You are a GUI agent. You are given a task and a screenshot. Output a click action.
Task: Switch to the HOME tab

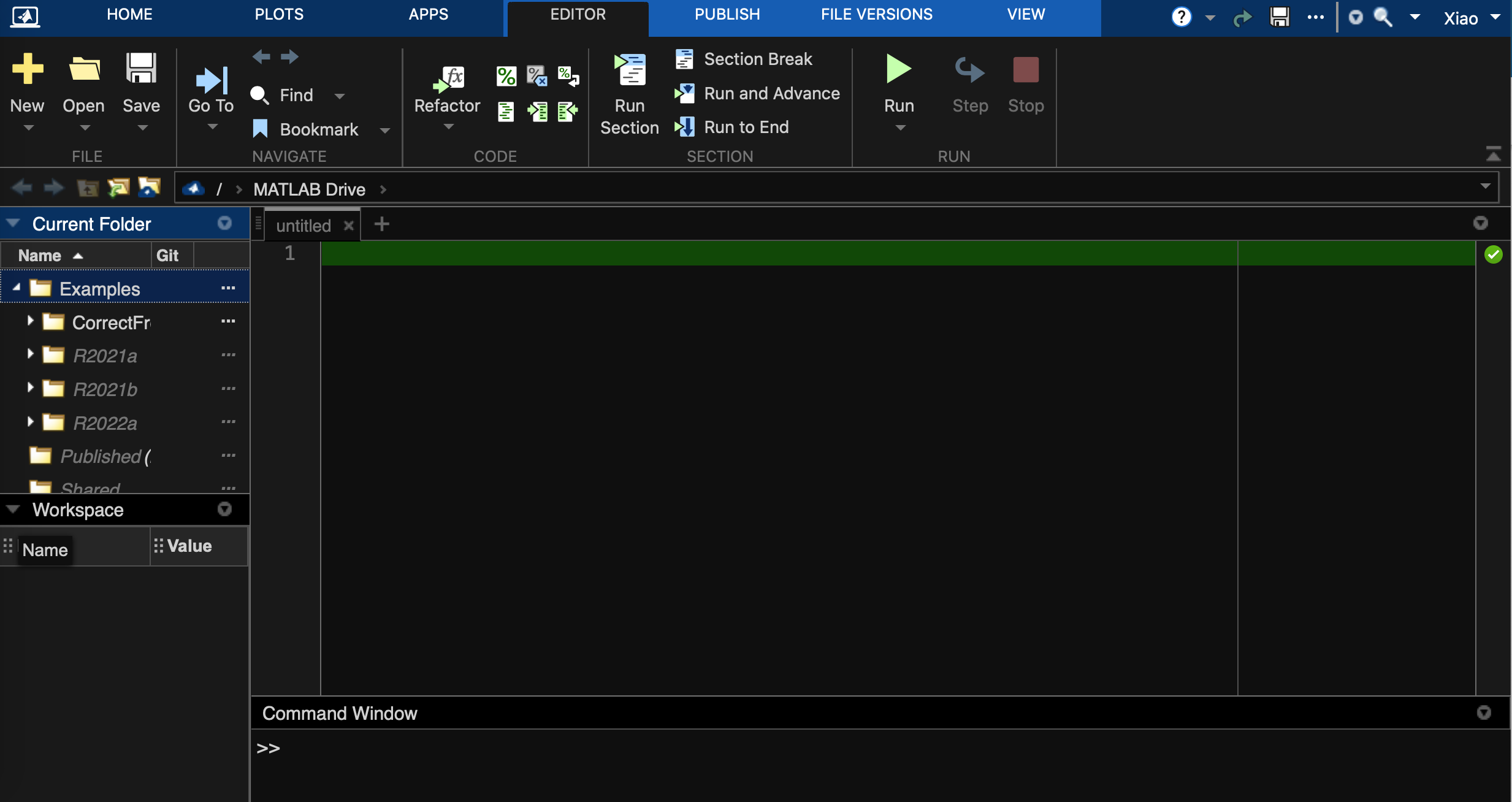(x=129, y=15)
